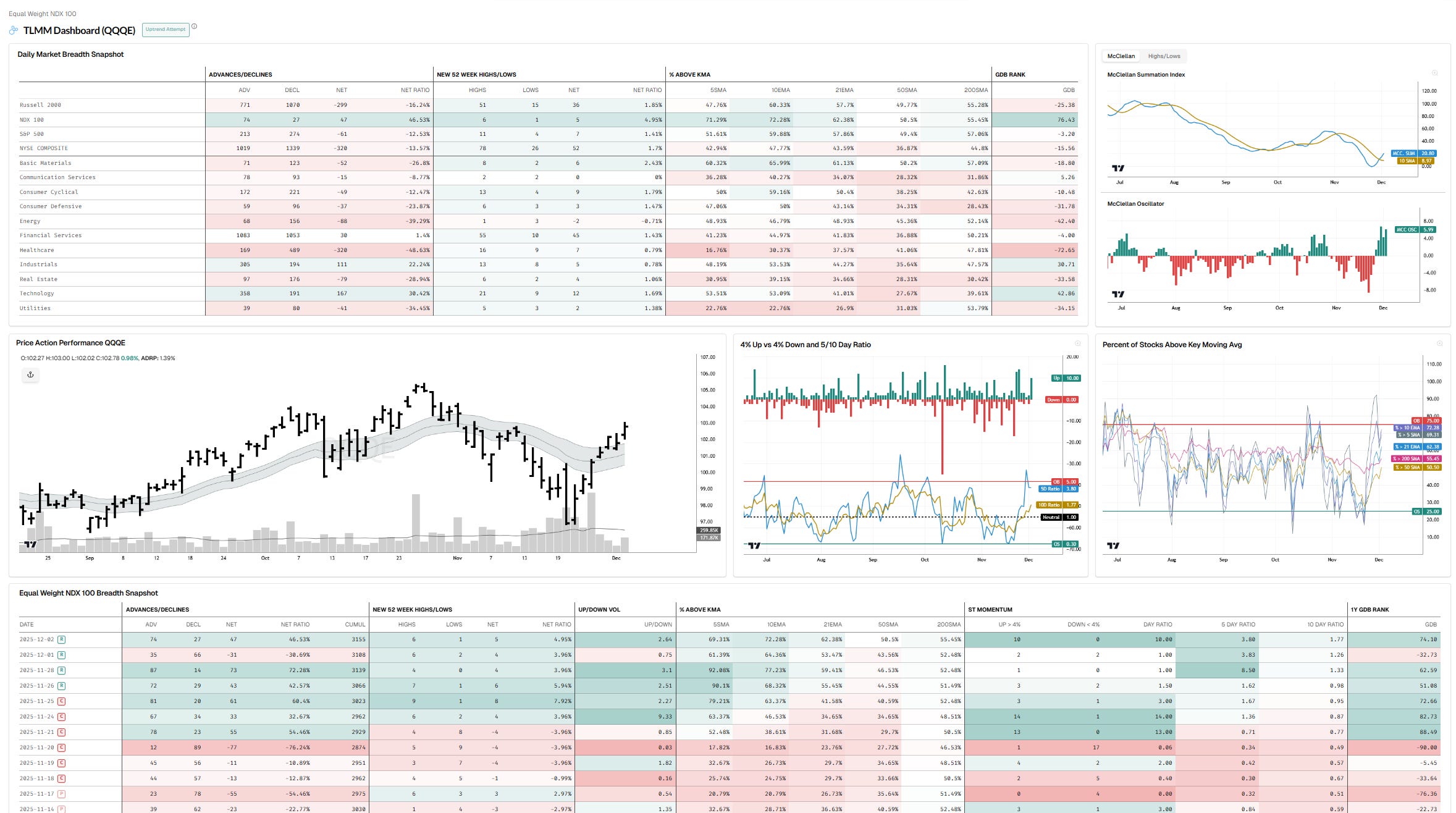
Task: Select the McClellan tab
Action: point(1121,56)
